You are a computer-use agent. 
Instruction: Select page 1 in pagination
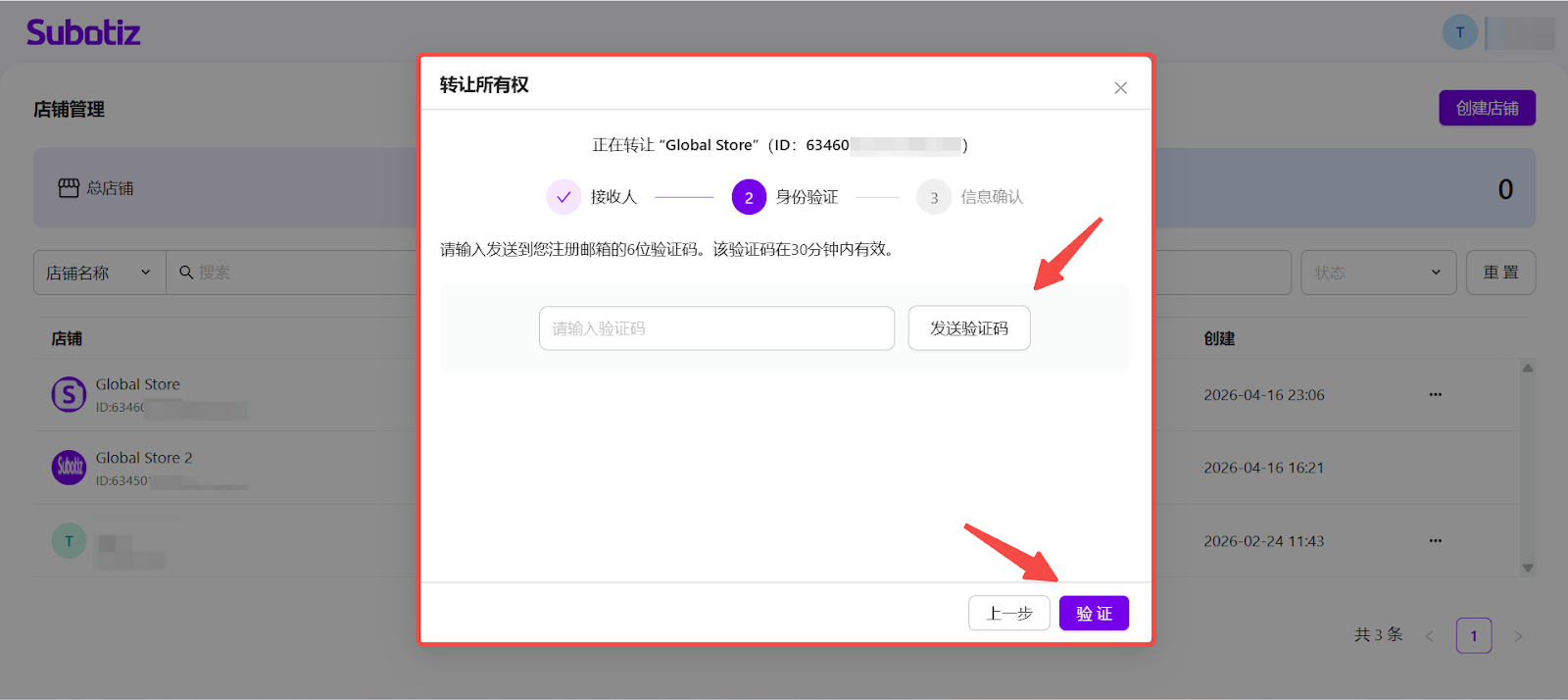pyautogui.click(x=1473, y=636)
